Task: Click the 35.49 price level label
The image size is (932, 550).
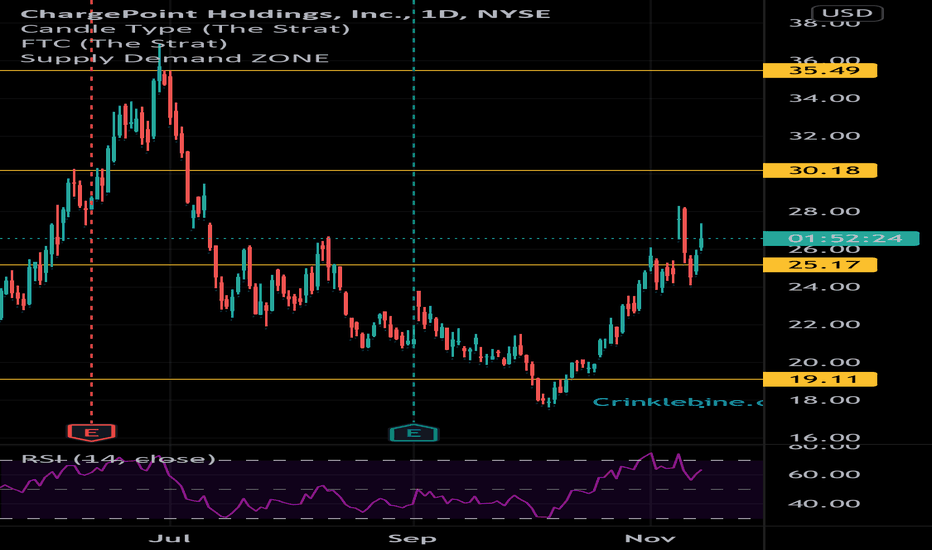Action: click(820, 70)
